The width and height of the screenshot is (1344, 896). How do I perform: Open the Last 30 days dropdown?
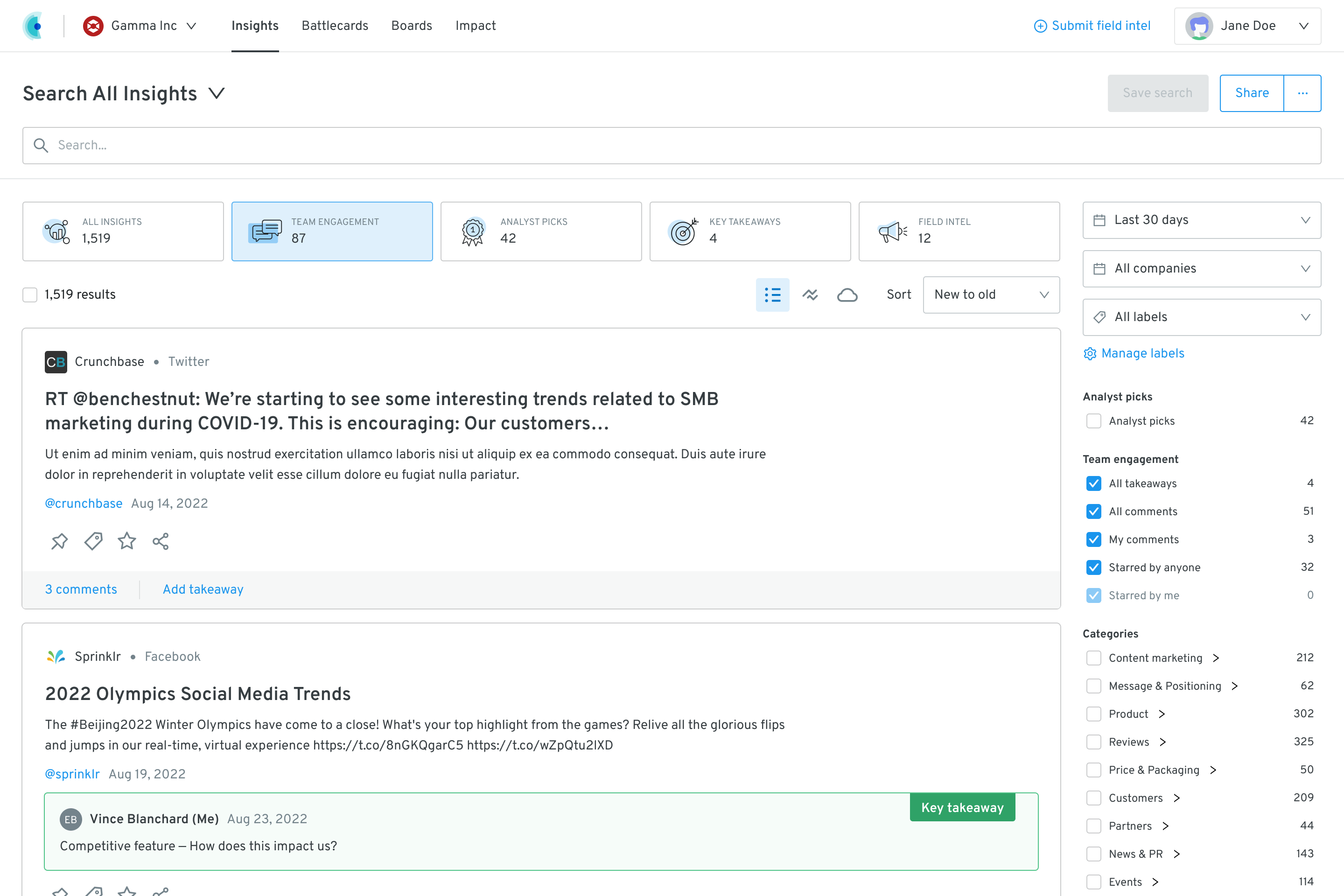click(x=1201, y=220)
